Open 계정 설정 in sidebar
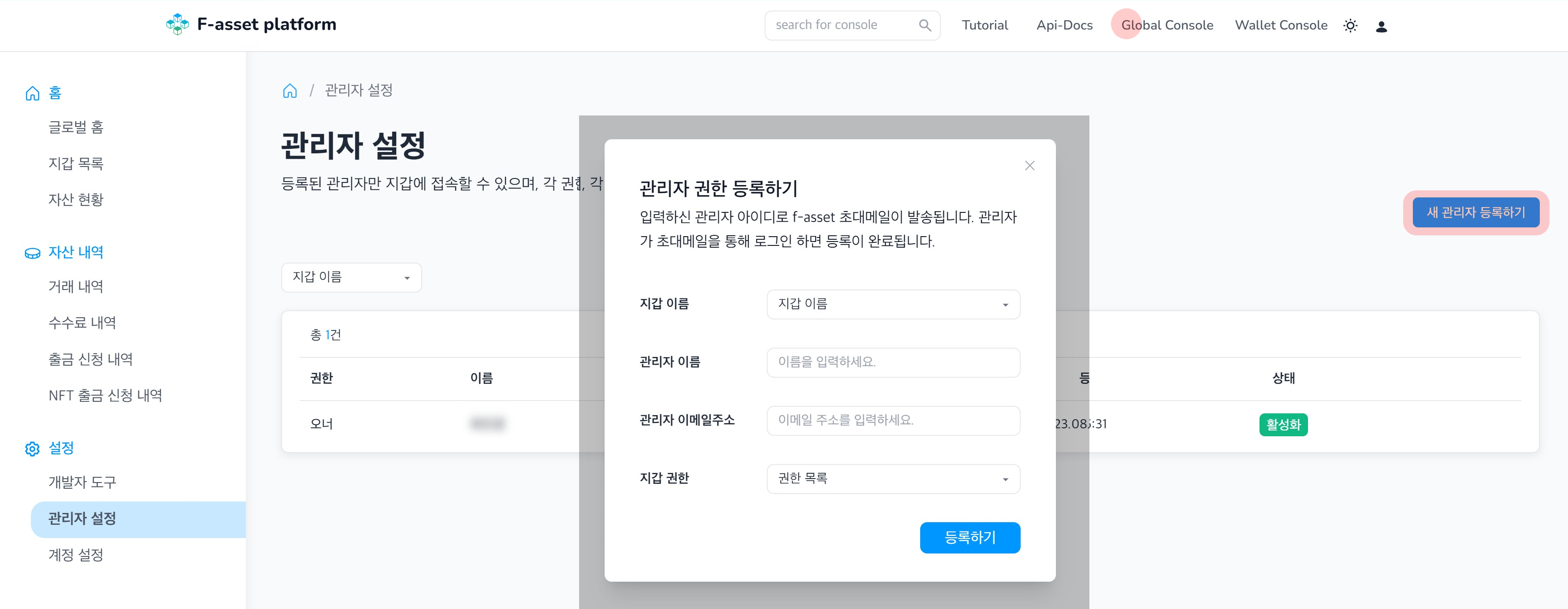The image size is (1568, 609). coord(75,556)
